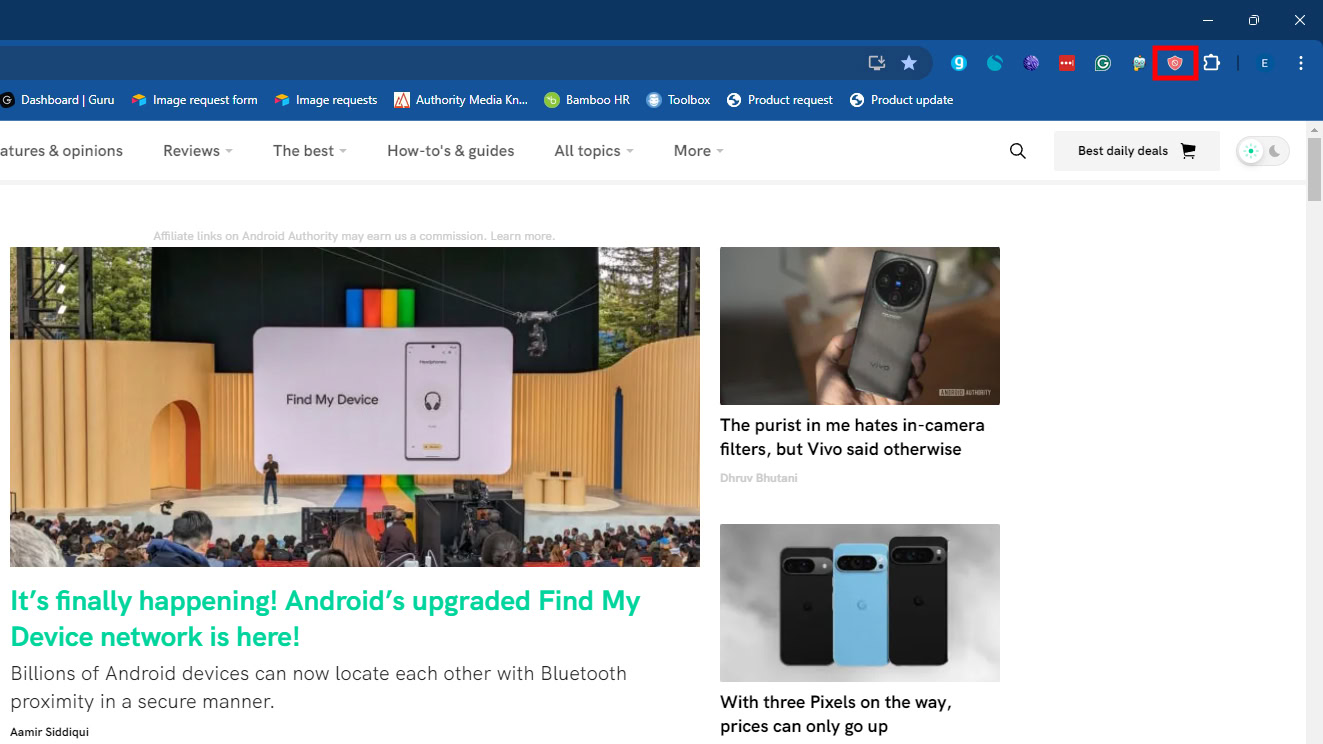Go to Features & opinions section
Viewport: 1323px width, 744px height.
61,151
